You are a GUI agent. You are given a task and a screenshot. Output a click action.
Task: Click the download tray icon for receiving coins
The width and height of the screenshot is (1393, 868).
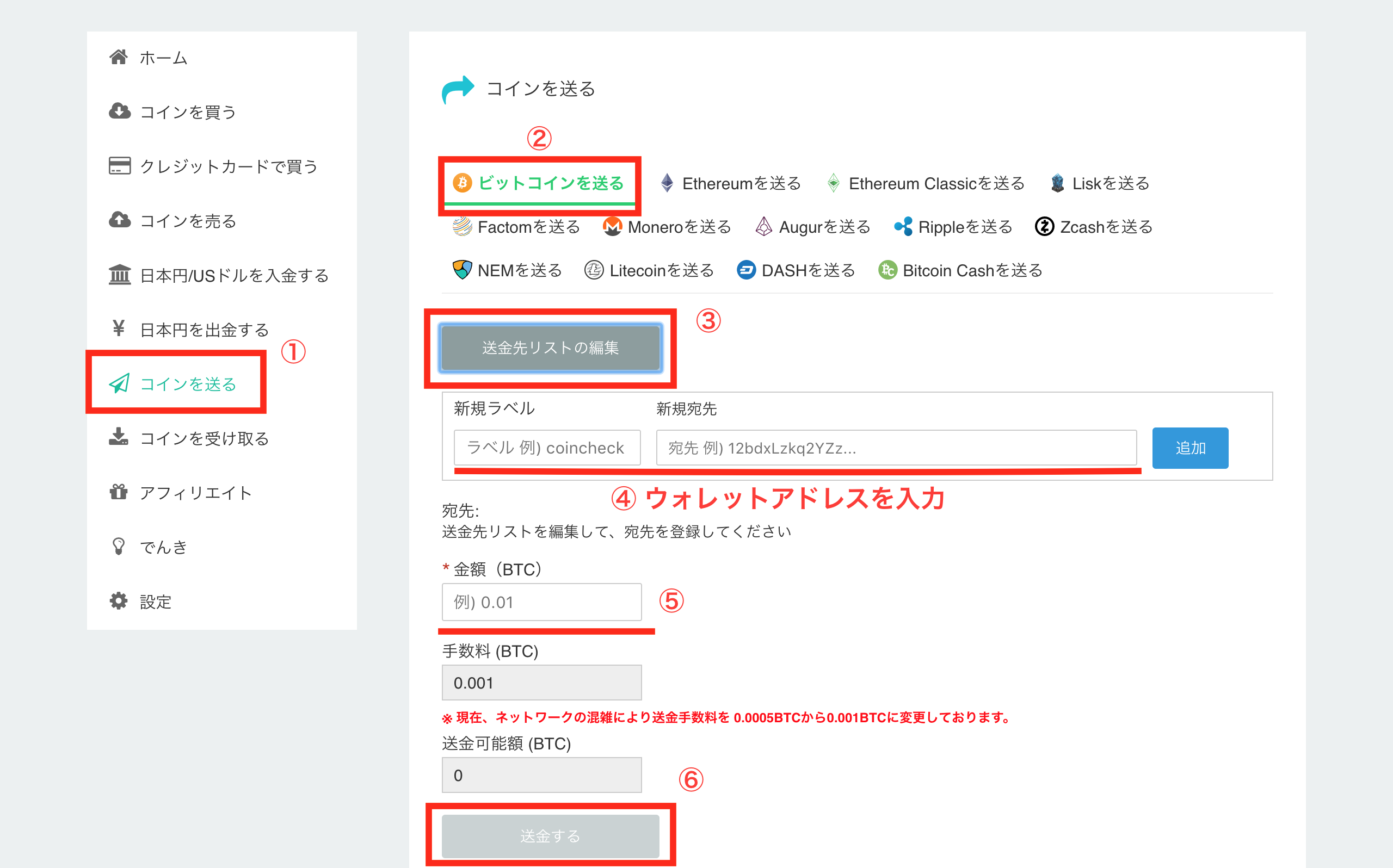coord(119,436)
